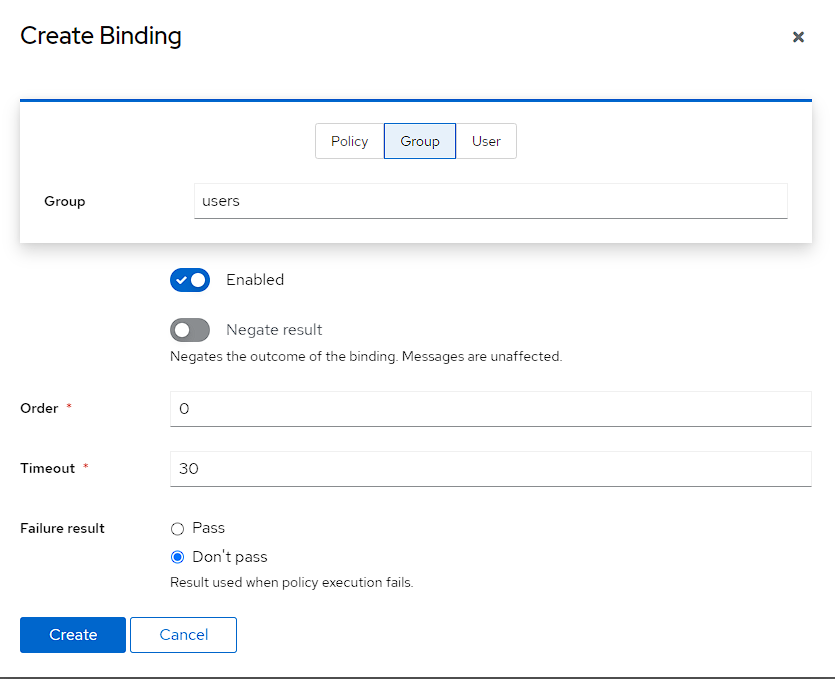Click the Negate result help text
Screen dimensions: 835x679
pos(366,356)
